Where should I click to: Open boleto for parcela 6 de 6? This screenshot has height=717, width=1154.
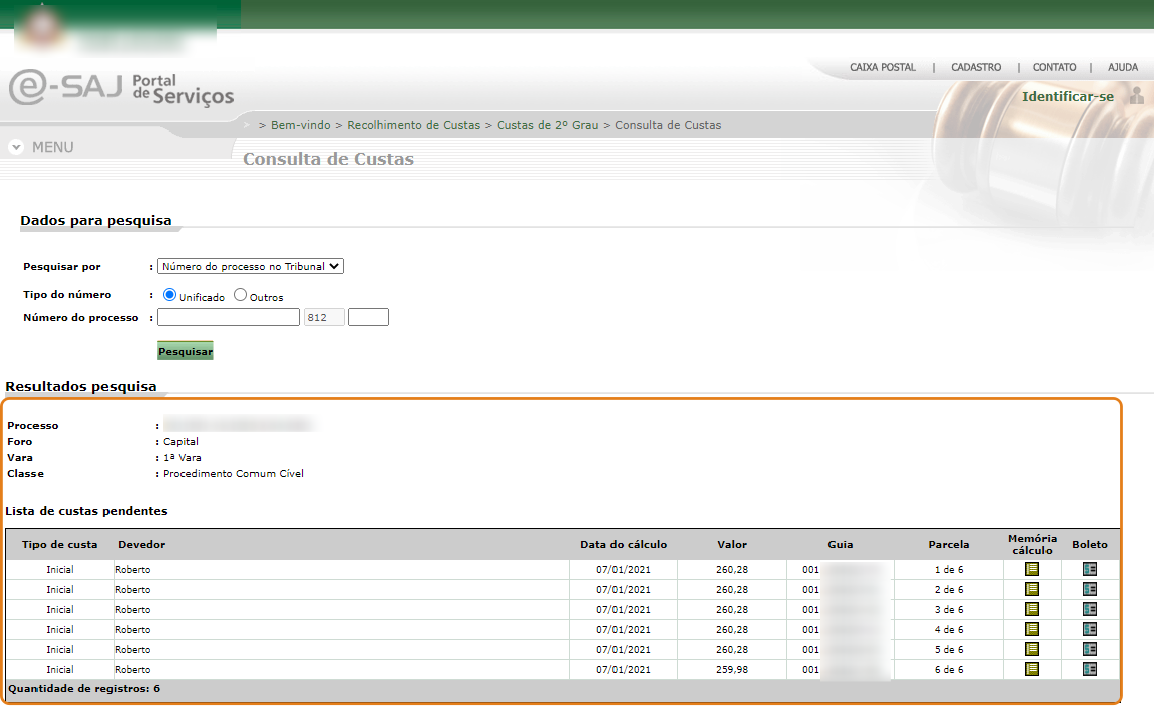1090,669
